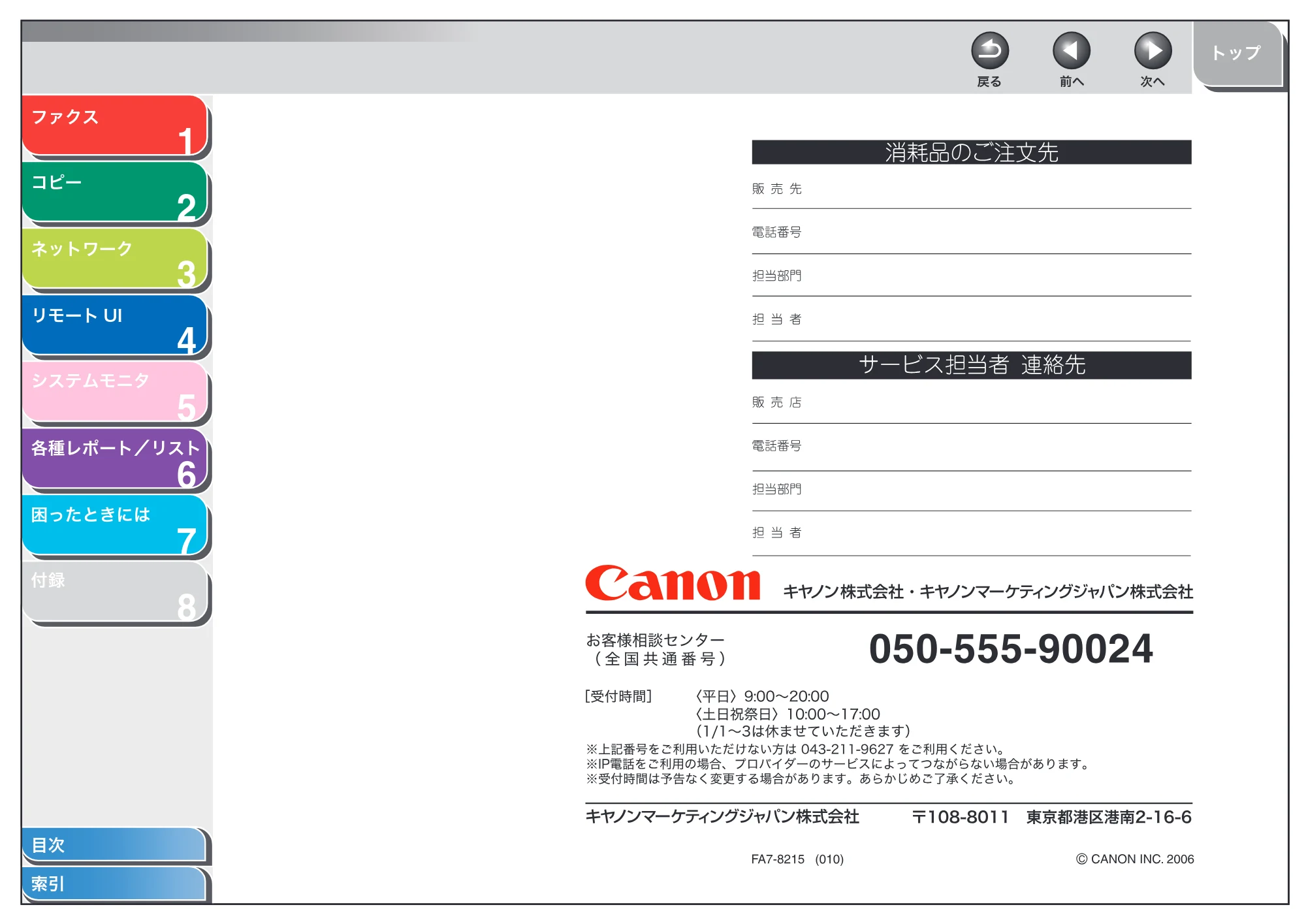This screenshot has width=1306, height=924.
Task: Click the red Canon logo
Action: tap(673, 583)
